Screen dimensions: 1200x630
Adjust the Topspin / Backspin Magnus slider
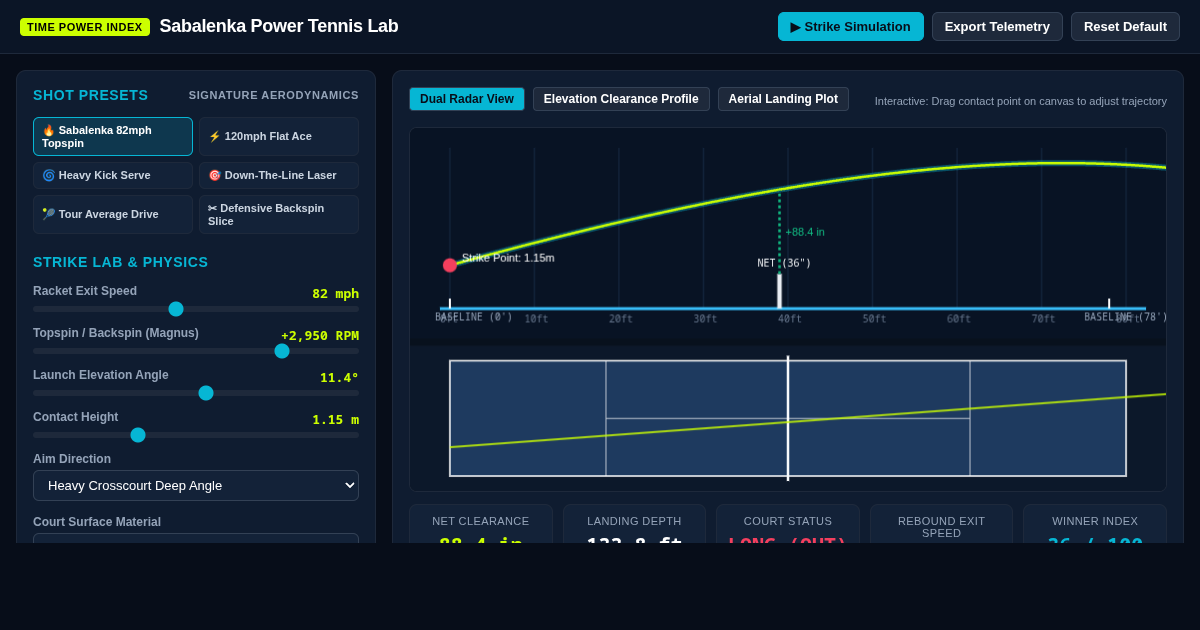(x=196, y=351)
